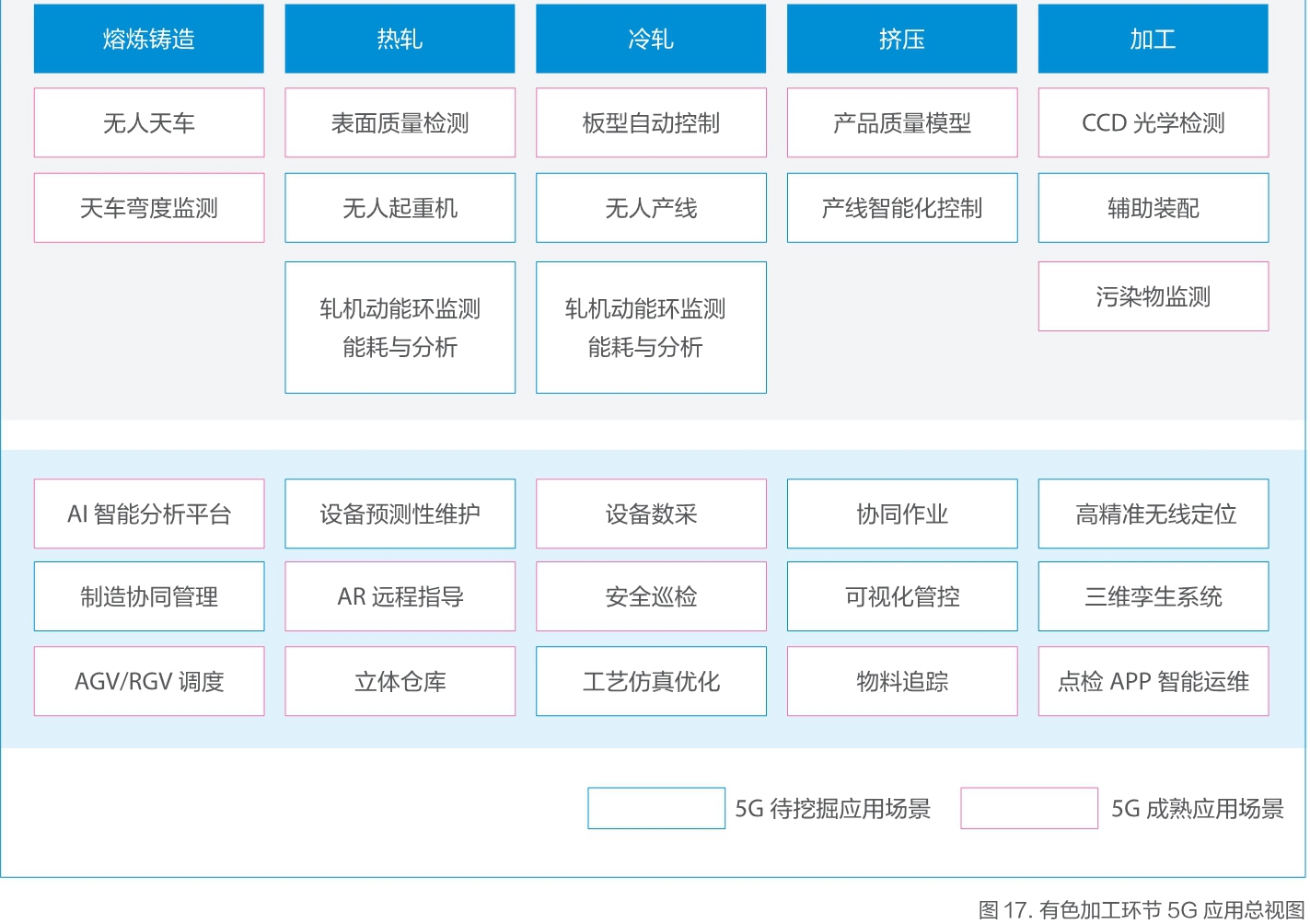The width and height of the screenshot is (1310, 924).
Task: Click the 工艺仿真优化 box
Action: click(651, 681)
